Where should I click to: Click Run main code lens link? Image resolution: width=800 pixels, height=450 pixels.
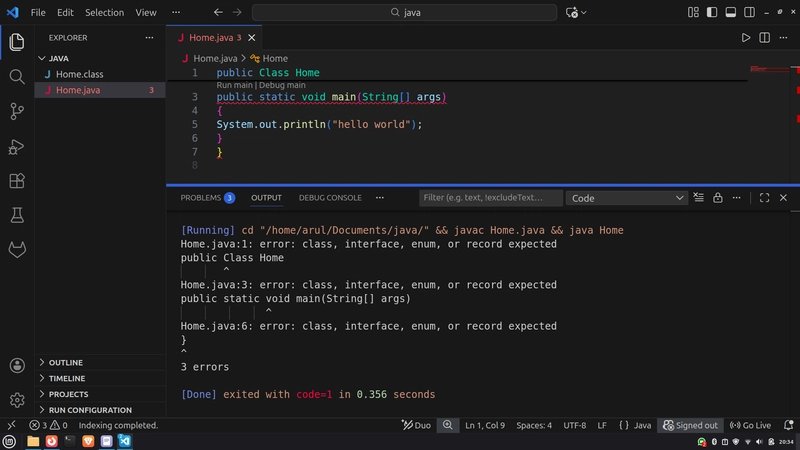tap(235, 85)
